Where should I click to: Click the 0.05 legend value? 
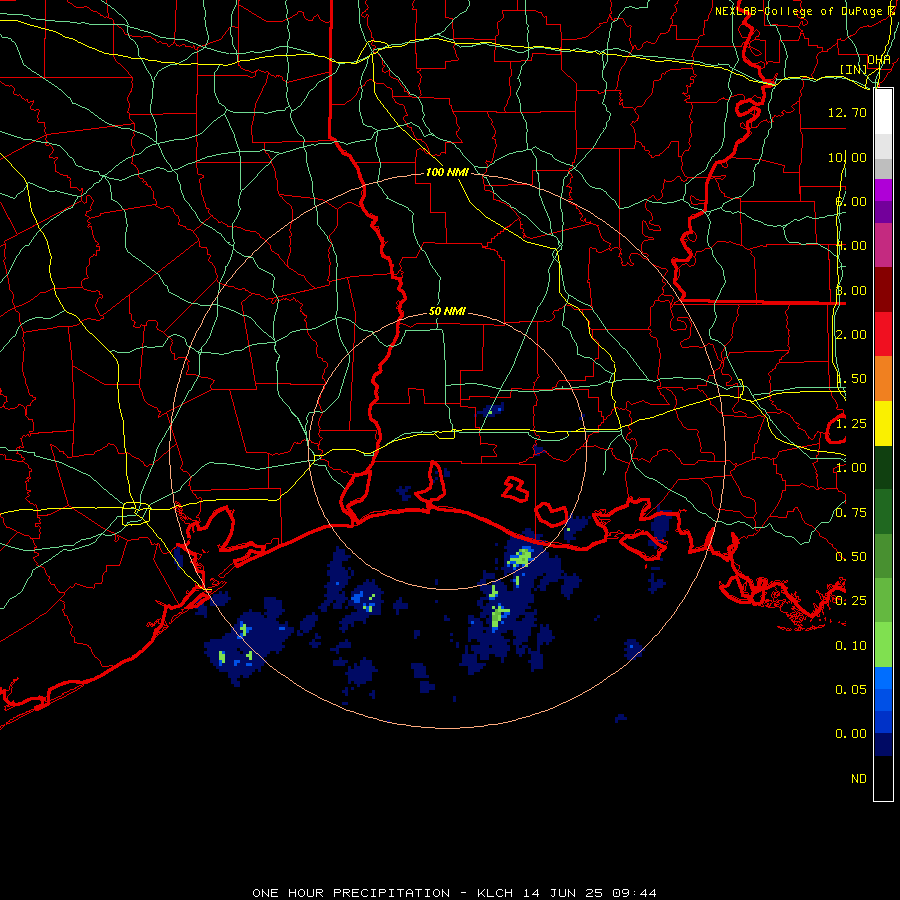point(851,689)
